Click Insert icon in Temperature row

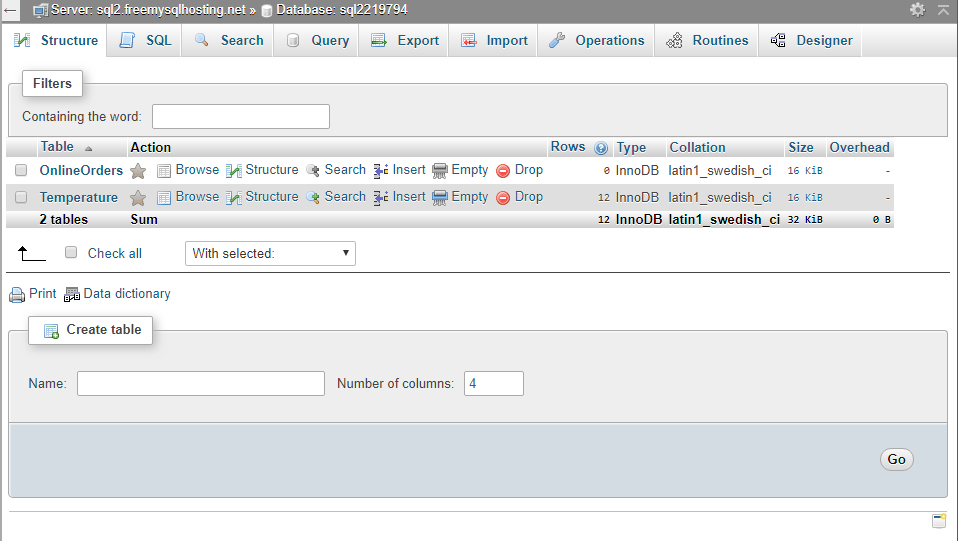point(381,198)
